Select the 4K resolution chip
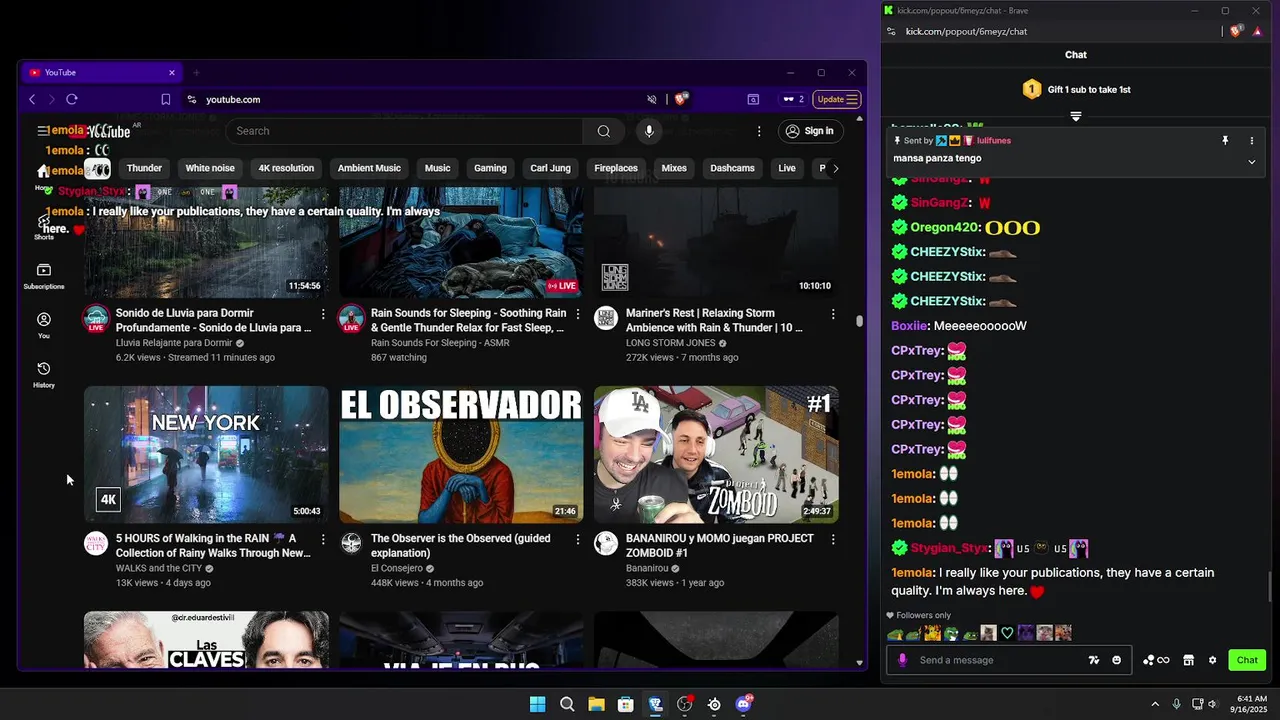This screenshot has width=1280, height=720. (286, 168)
